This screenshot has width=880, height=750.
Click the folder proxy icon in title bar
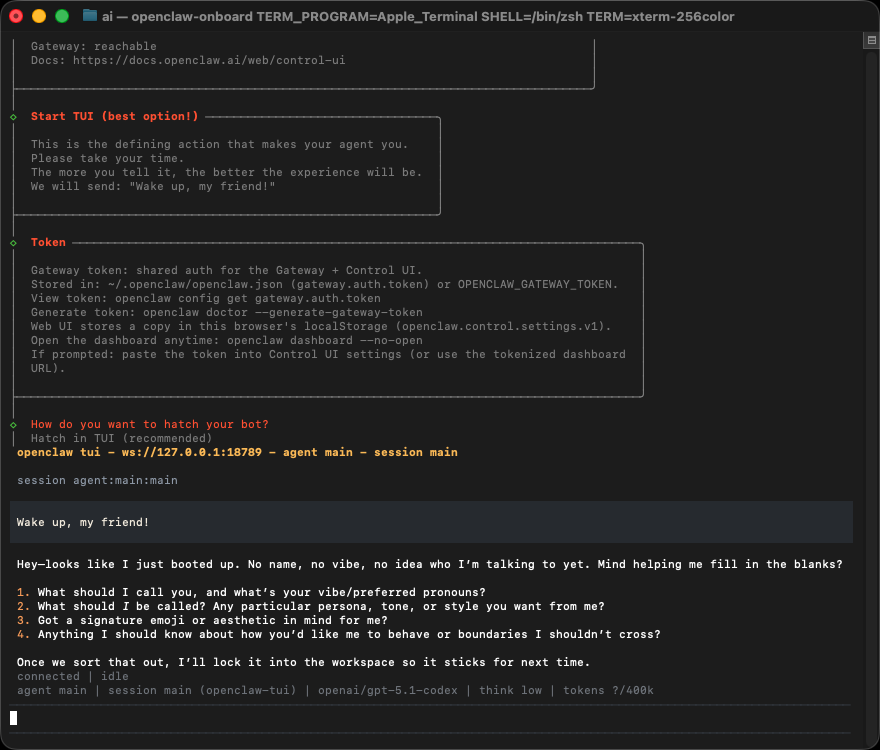90,16
